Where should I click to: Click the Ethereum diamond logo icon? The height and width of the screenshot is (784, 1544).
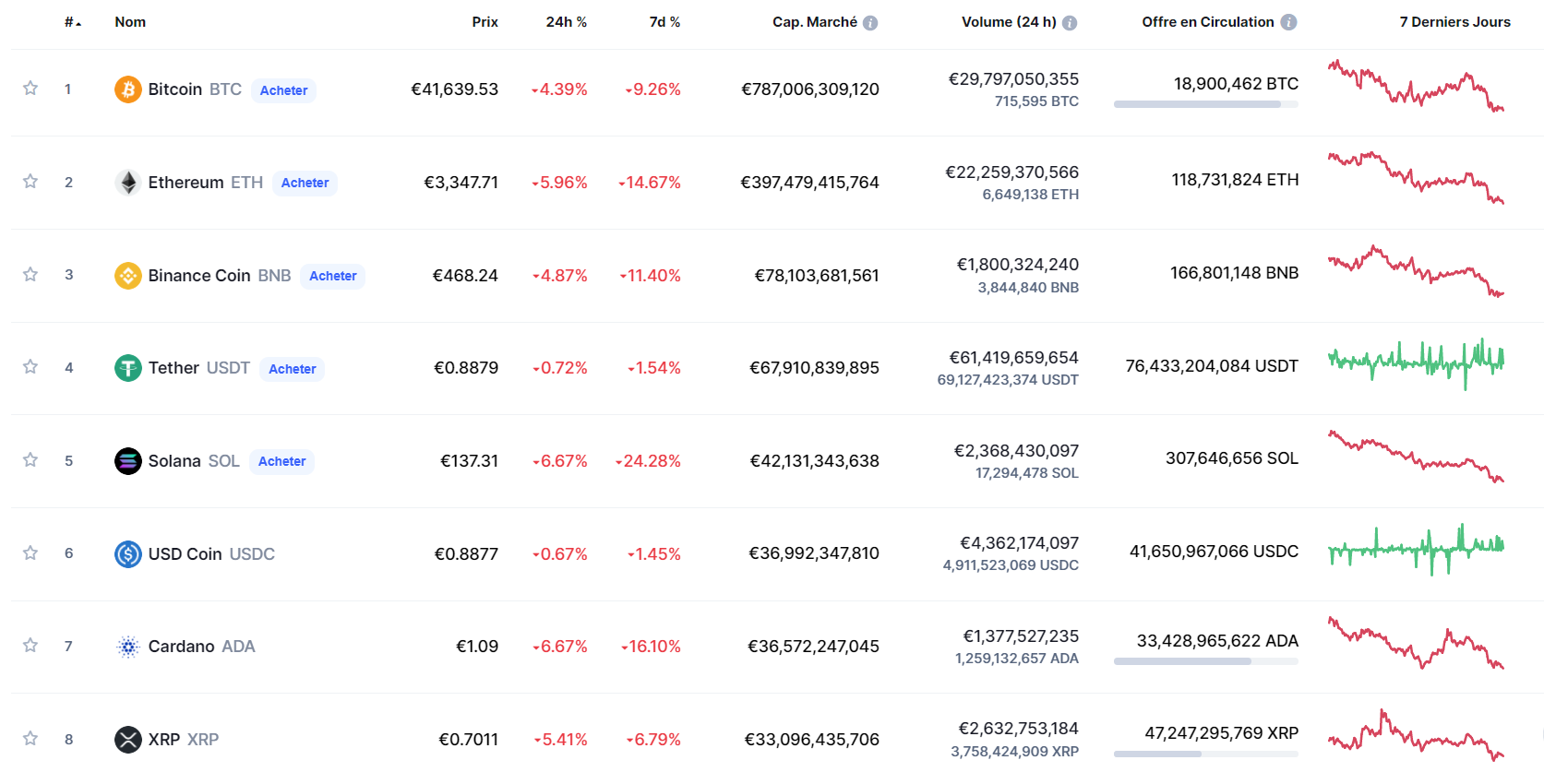click(127, 183)
